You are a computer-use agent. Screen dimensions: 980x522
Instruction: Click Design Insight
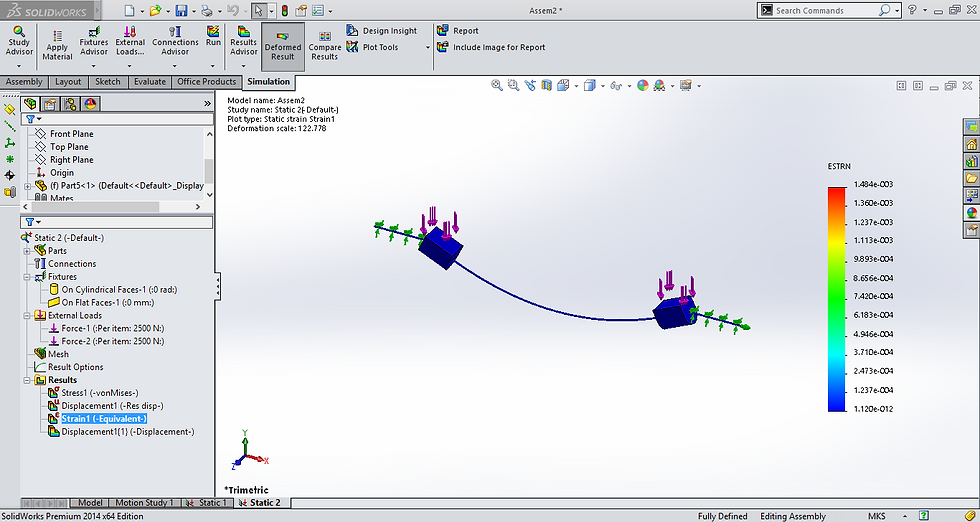[x=382, y=31]
